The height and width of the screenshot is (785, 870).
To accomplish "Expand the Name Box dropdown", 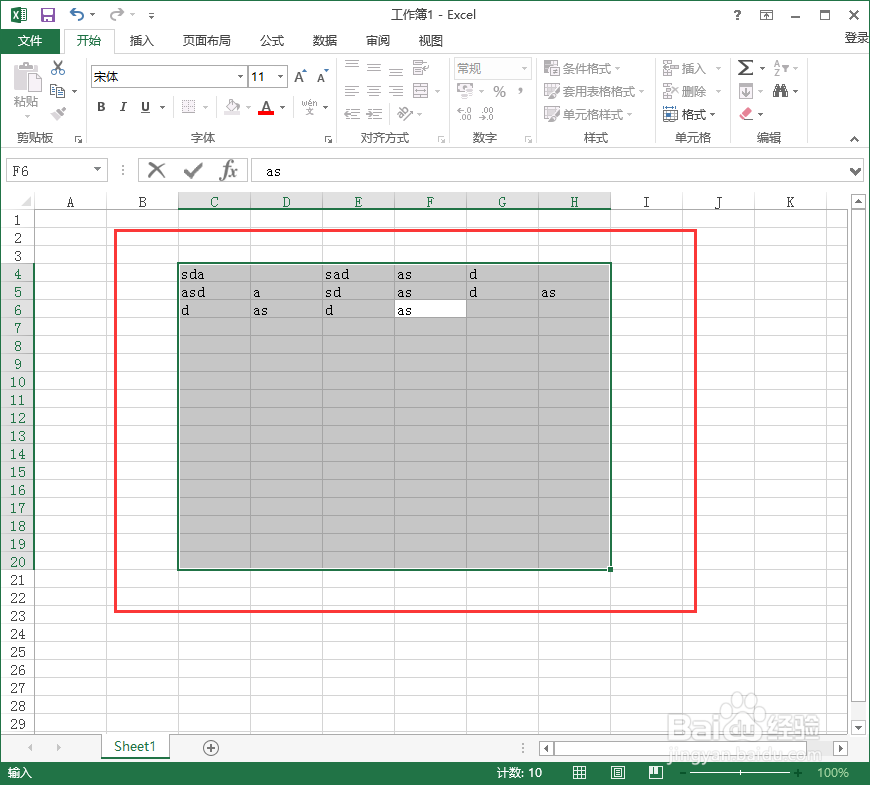I will tap(98, 169).
